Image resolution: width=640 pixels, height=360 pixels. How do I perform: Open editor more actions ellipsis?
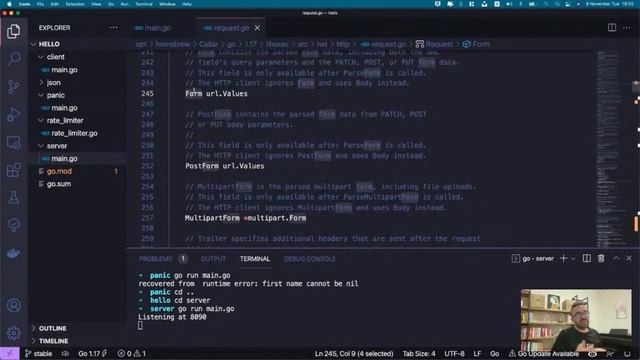click(x=627, y=28)
